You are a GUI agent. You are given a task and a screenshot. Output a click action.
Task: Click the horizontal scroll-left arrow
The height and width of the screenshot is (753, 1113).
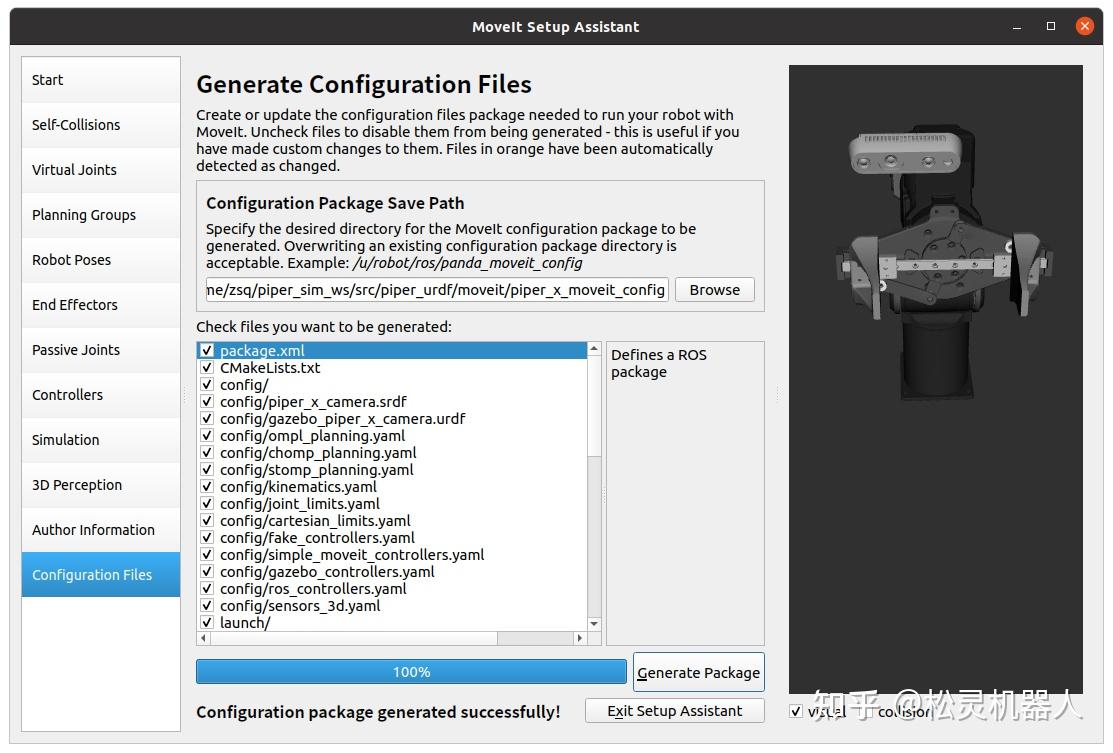(204, 638)
